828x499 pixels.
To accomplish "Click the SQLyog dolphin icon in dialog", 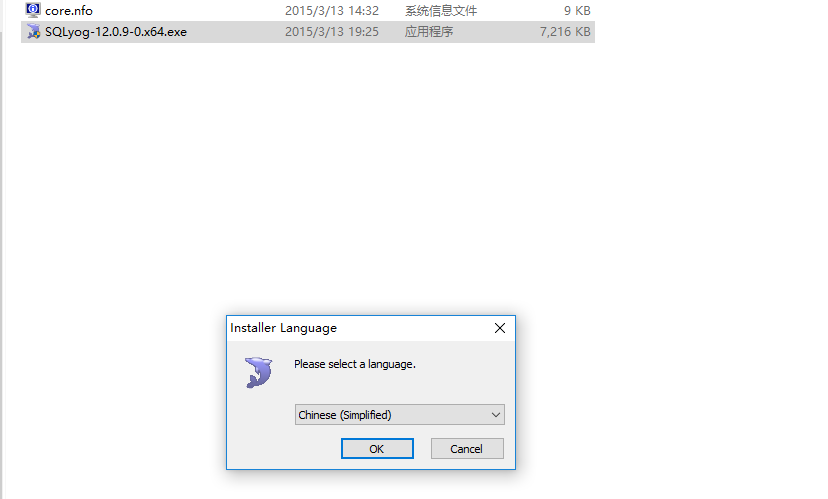I will tap(258, 372).
